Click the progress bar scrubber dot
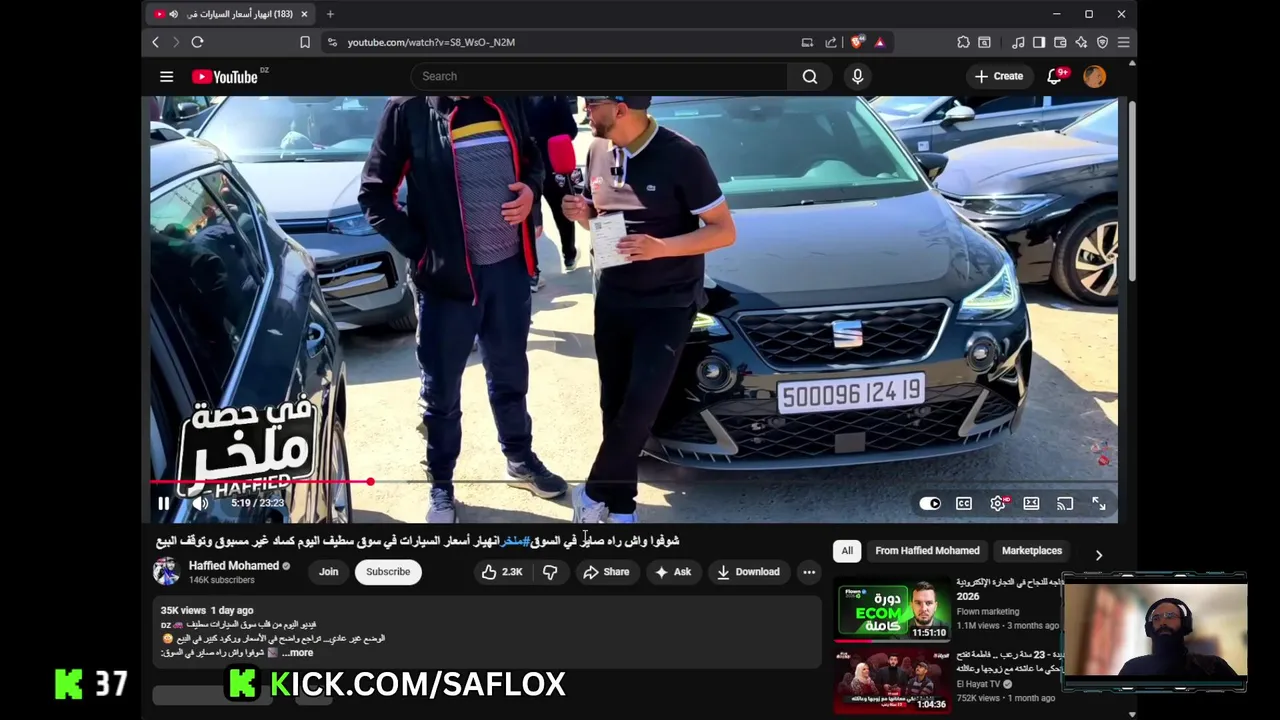 370,482
